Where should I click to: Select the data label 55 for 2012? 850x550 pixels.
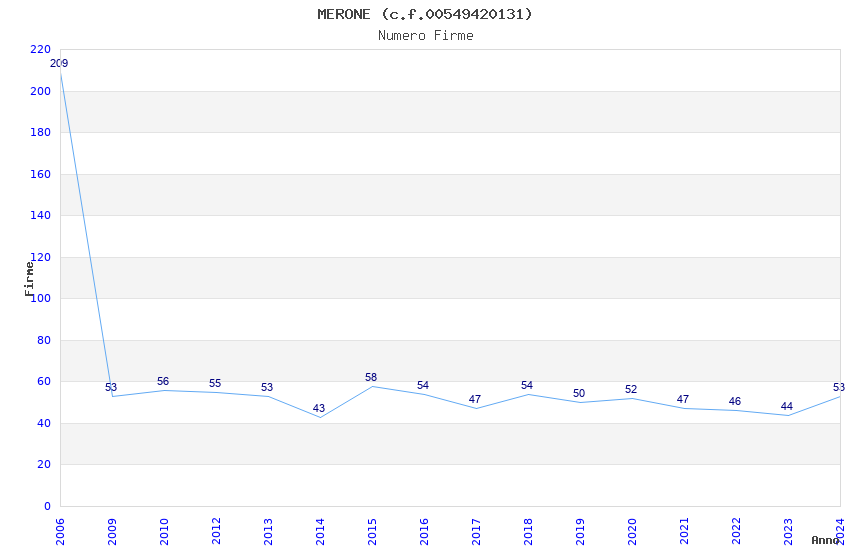click(x=215, y=384)
